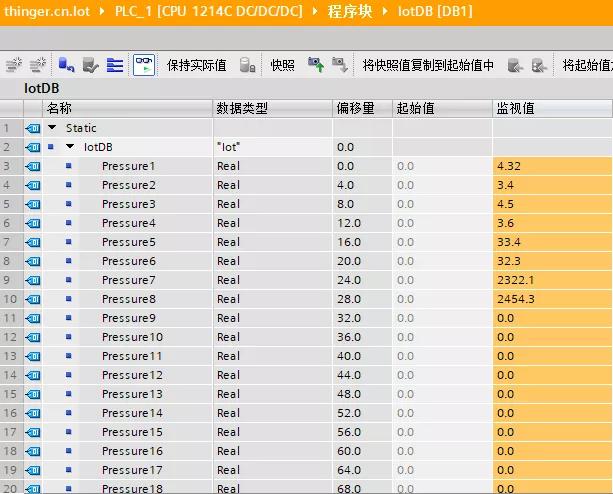Viewport: 613px width, 494px height.
Task: Click the 名称 column header
Action: 60,108
